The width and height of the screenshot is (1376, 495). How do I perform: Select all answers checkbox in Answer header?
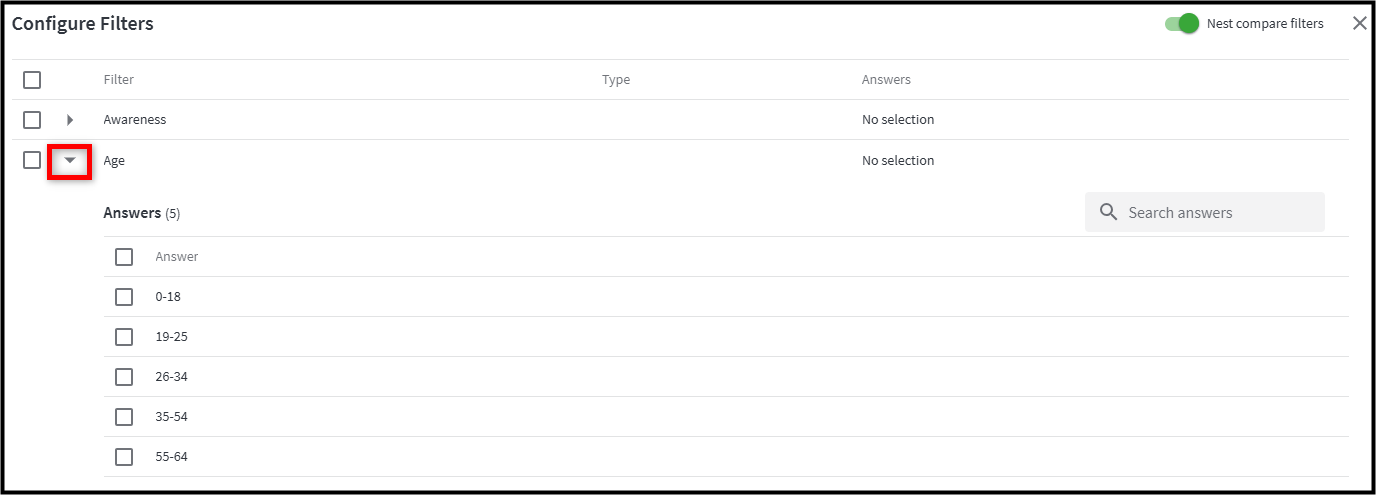(x=124, y=257)
